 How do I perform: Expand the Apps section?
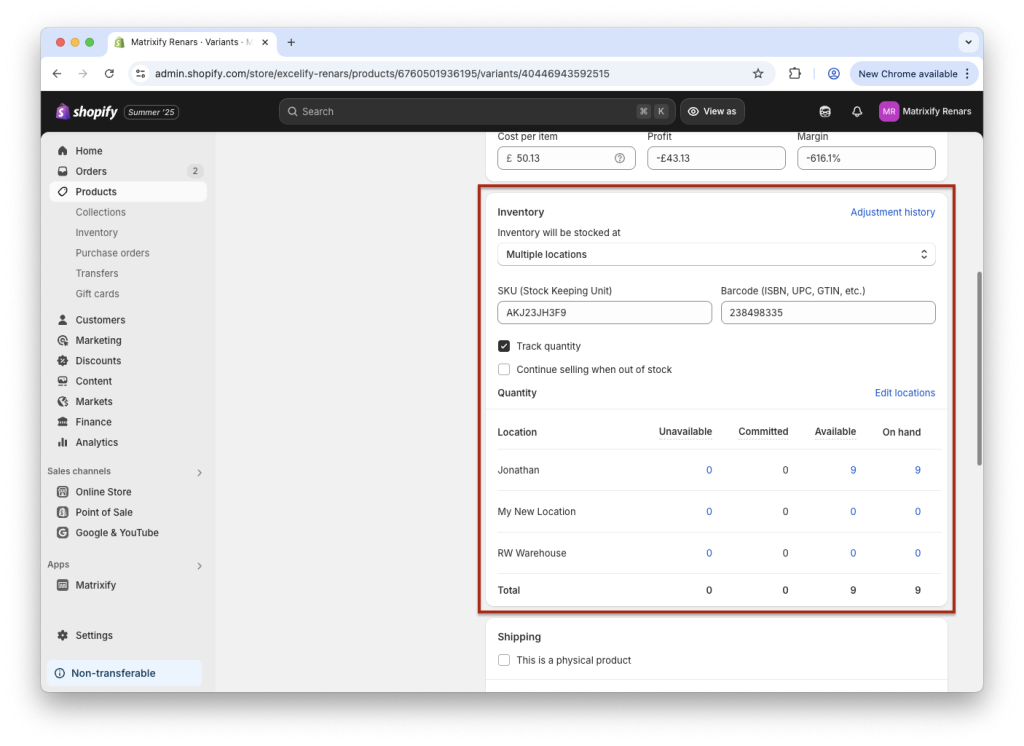coord(197,564)
